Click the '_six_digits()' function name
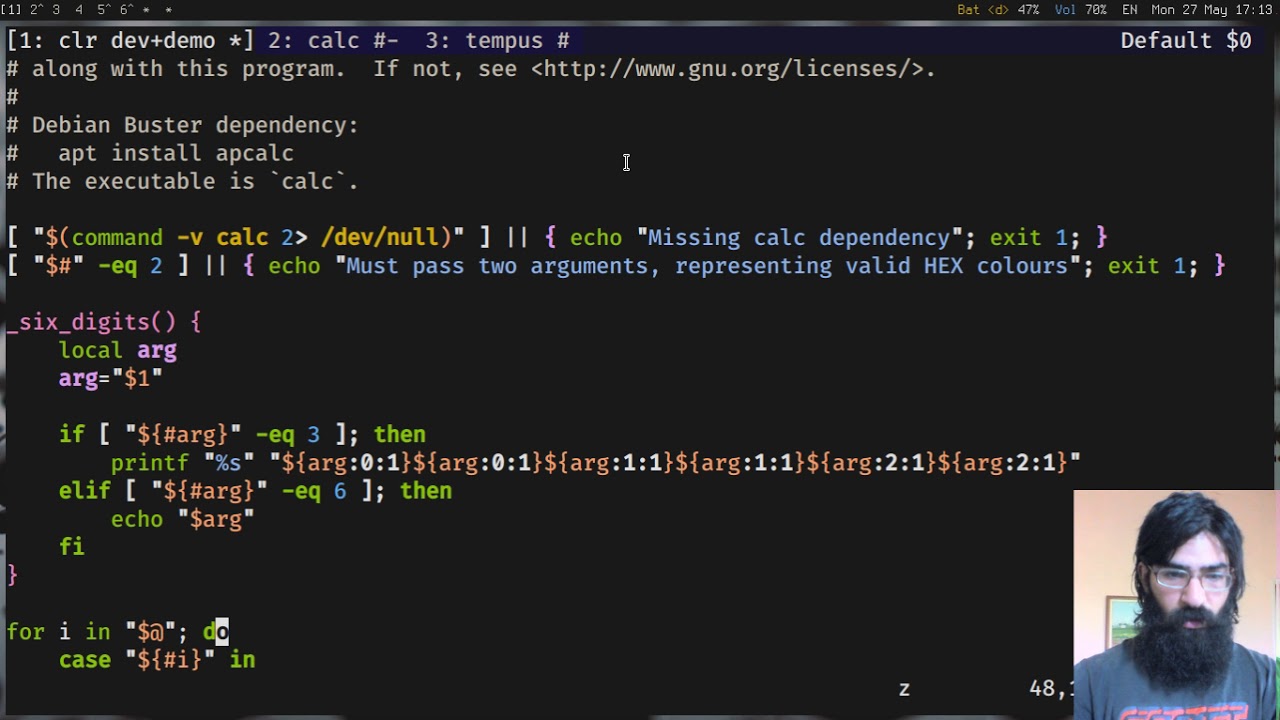The width and height of the screenshot is (1280, 720). tap(91, 322)
